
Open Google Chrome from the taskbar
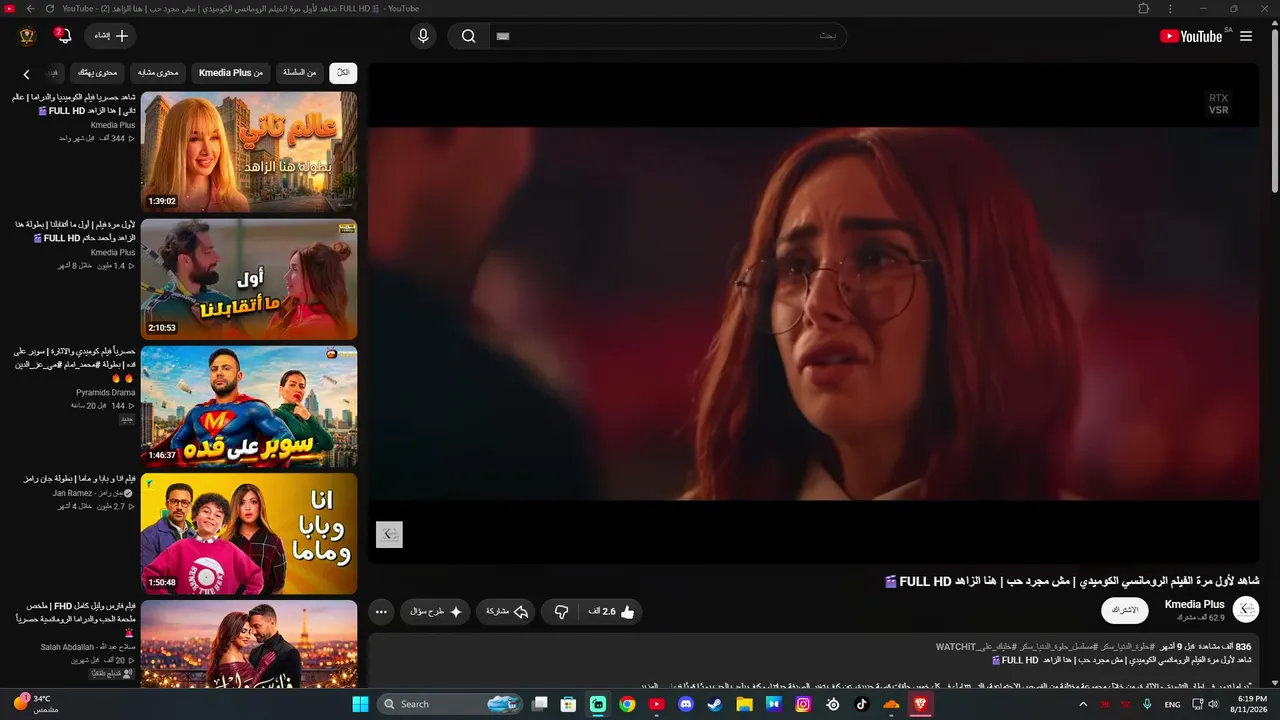click(x=627, y=704)
